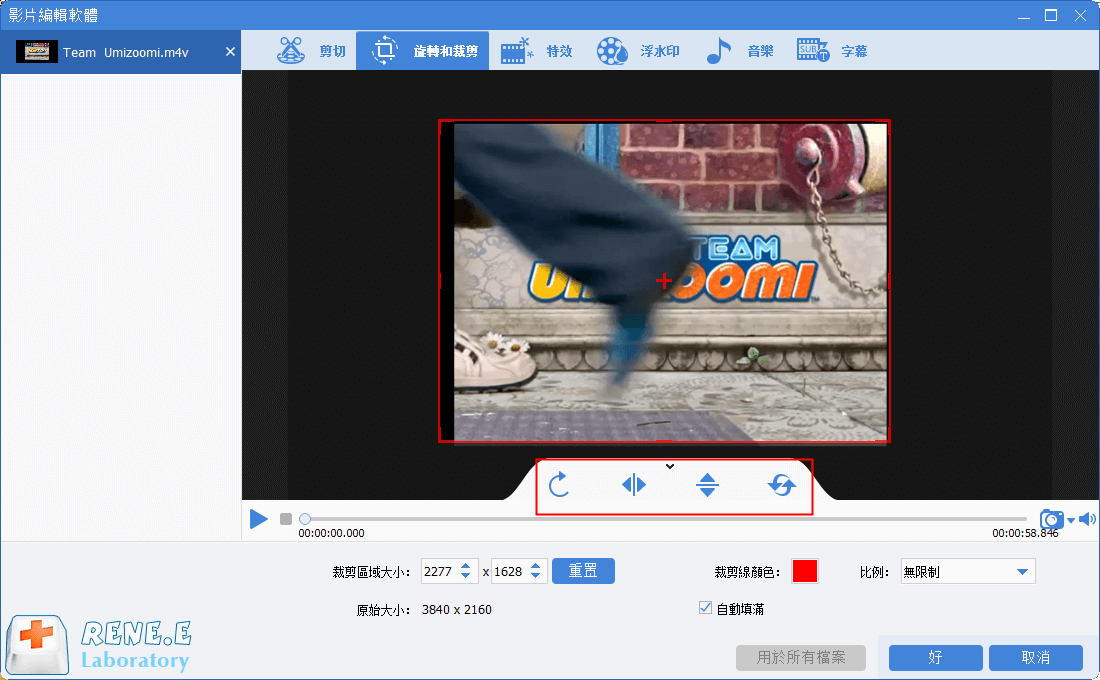Click the crop height field showing 1628

509,571
